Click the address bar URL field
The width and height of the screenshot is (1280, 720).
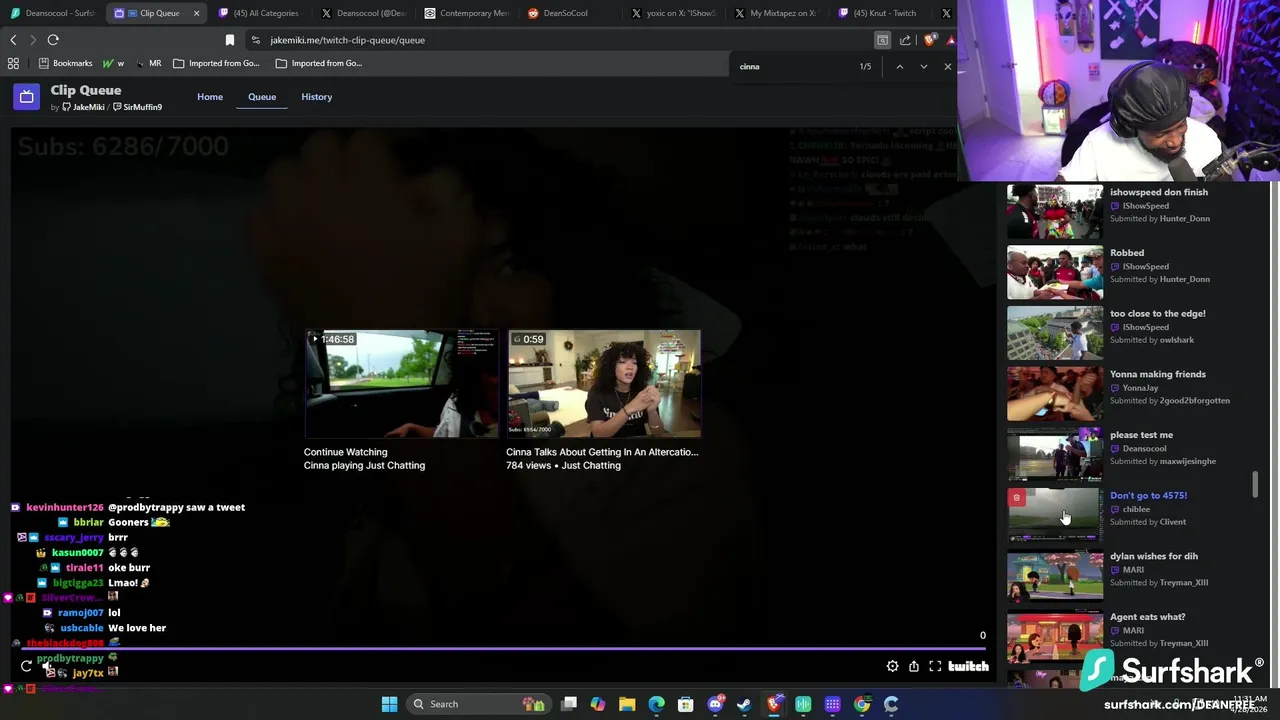[560, 40]
